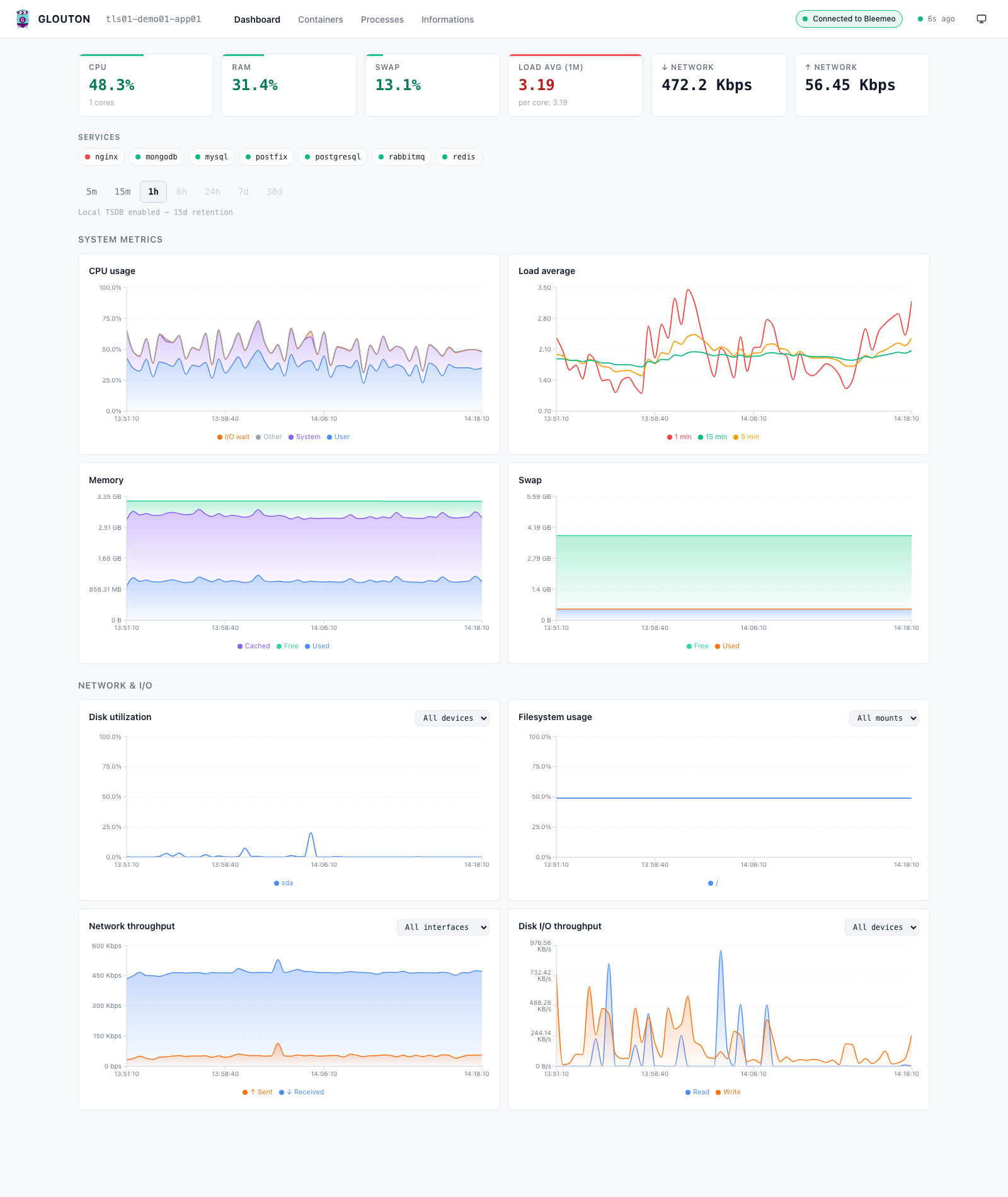The height and width of the screenshot is (1197, 1008).
Task: Switch to the Dashboard tab
Action: 257,20
